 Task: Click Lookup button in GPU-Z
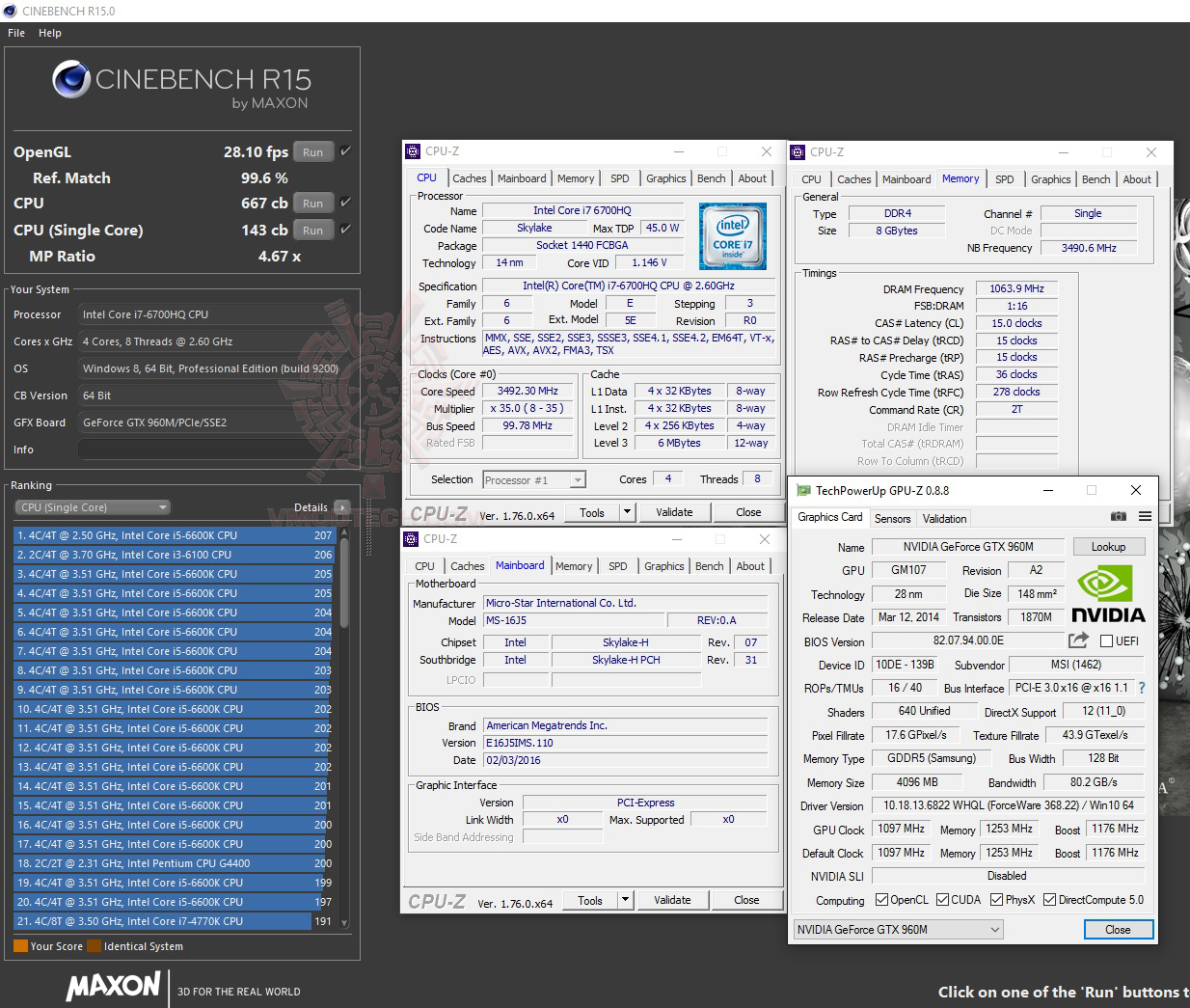pos(1108,547)
